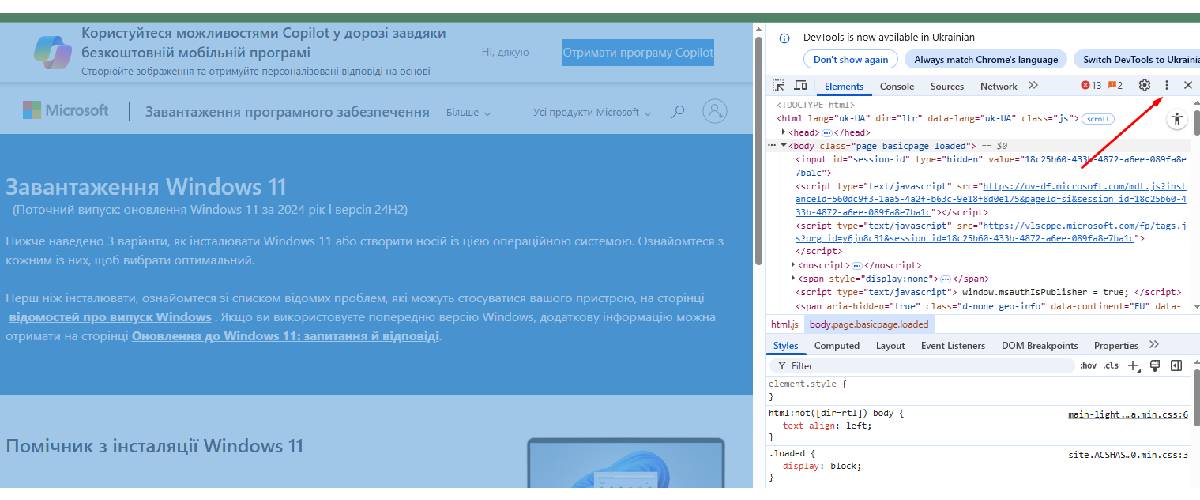Click 'Always match Chrome's language' button
This screenshot has height=500, width=1200.
pos(986,59)
